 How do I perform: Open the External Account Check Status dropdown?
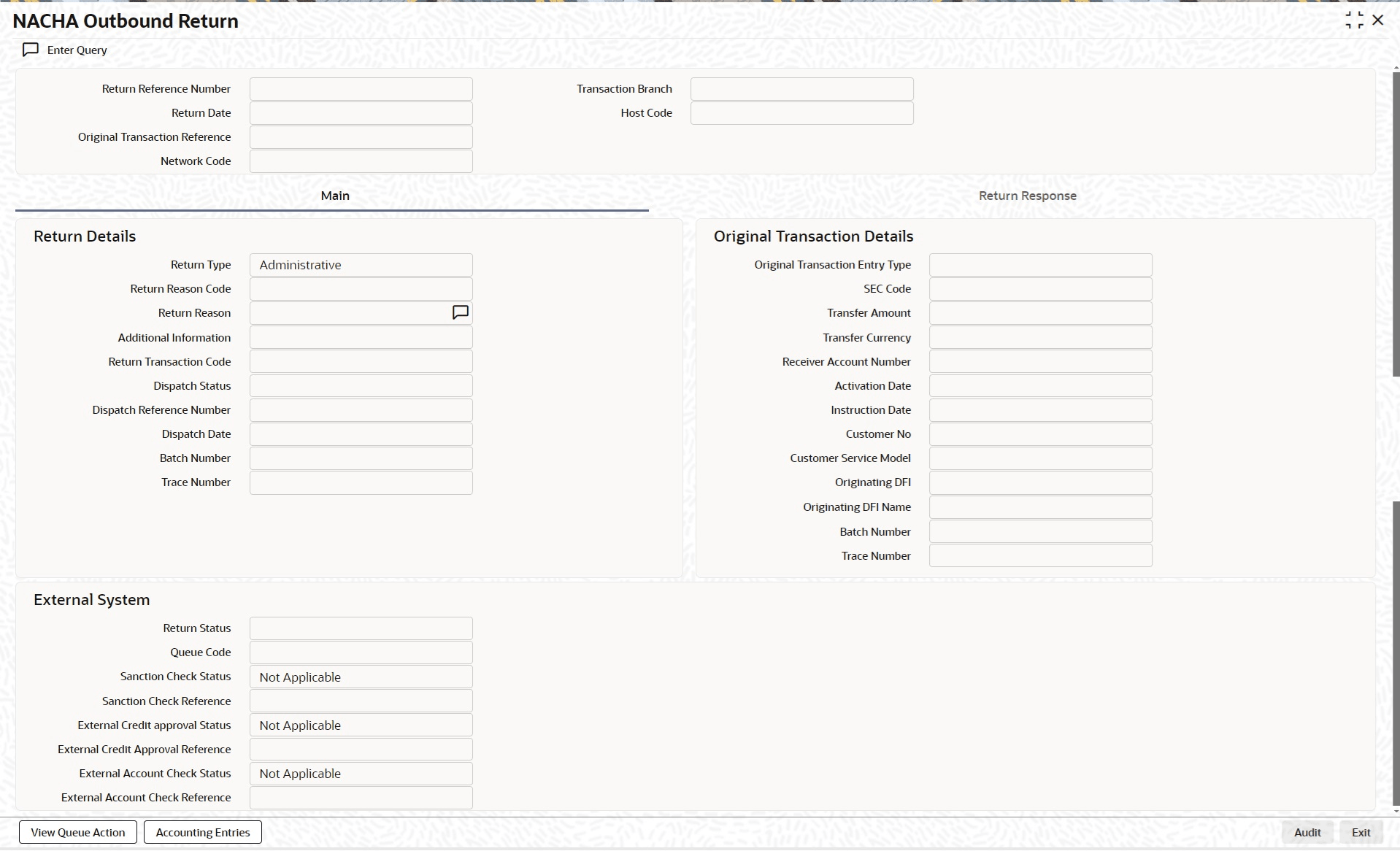[x=361, y=774]
